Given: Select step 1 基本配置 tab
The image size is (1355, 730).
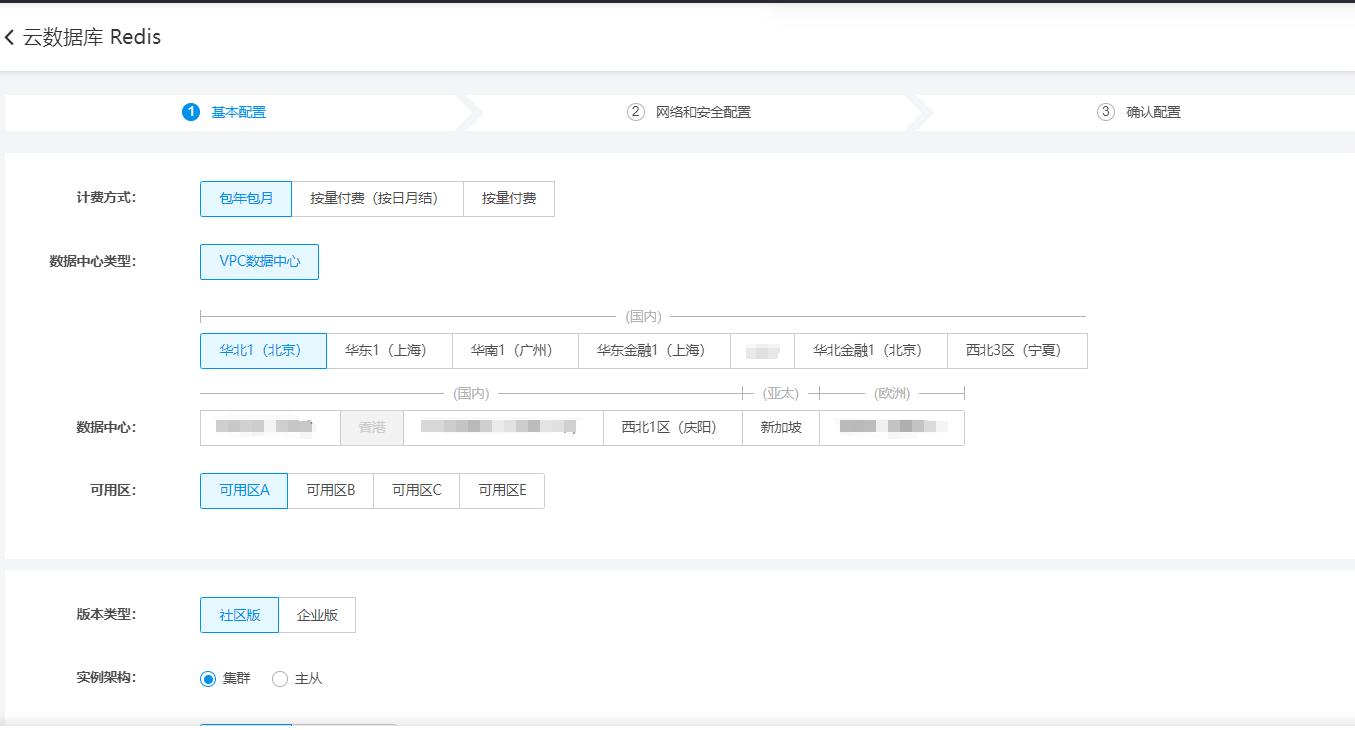Looking at the screenshot, I should [225, 112].
